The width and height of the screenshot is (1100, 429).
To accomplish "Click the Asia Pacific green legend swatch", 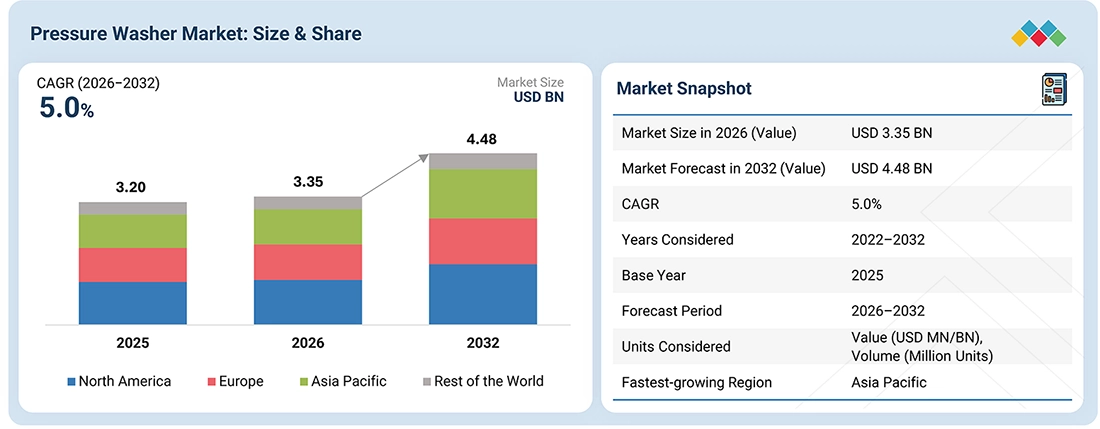I will coord(304,382).
